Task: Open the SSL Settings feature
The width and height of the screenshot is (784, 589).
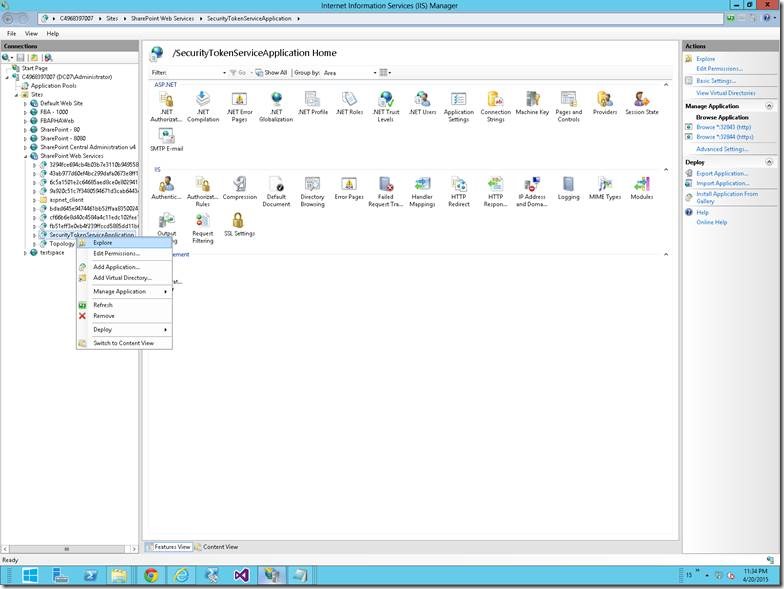Action: click(x=240, y=225)
